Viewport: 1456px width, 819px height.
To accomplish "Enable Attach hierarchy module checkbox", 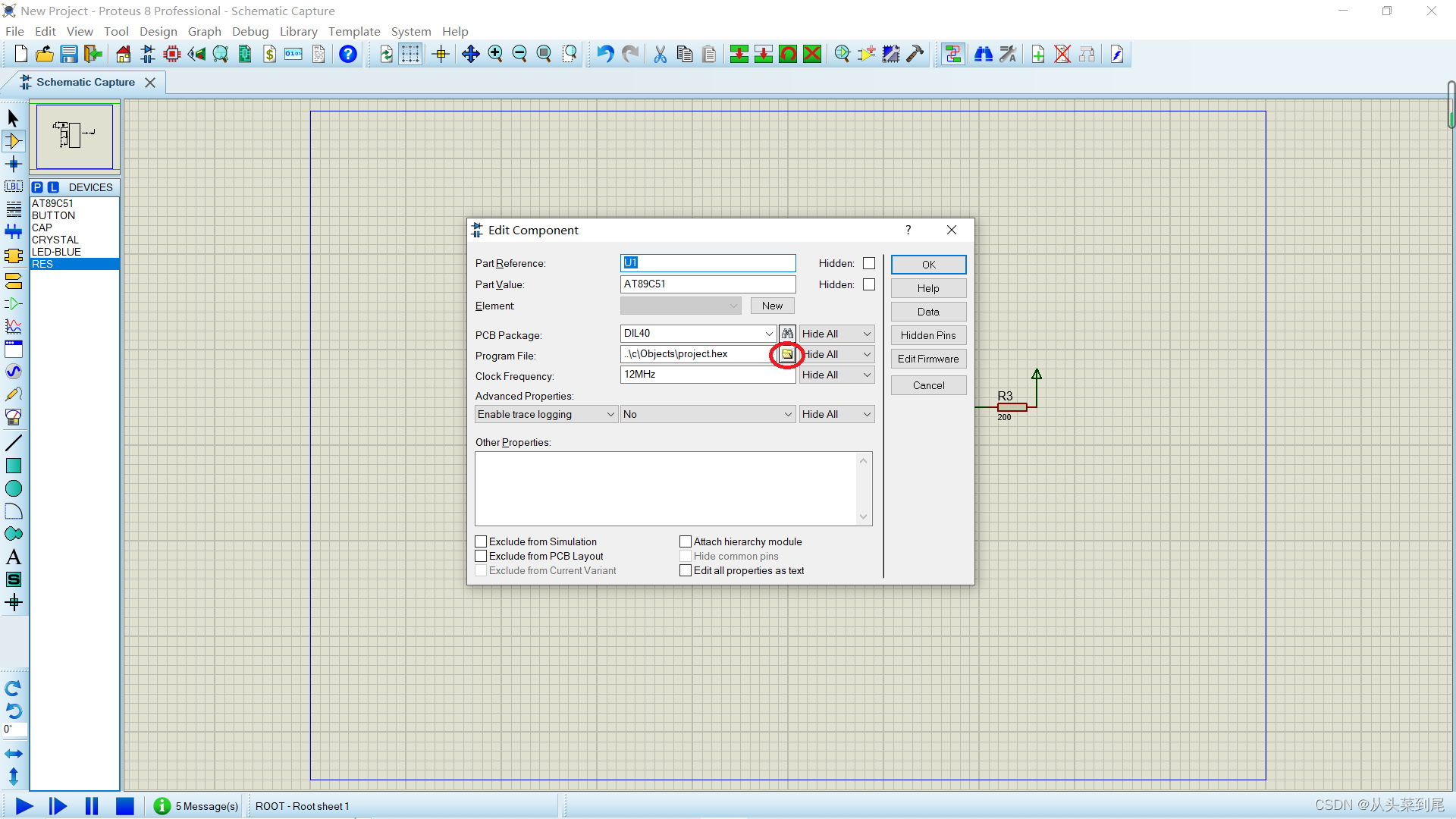I will pyautogui.click(x=686, y=541).
